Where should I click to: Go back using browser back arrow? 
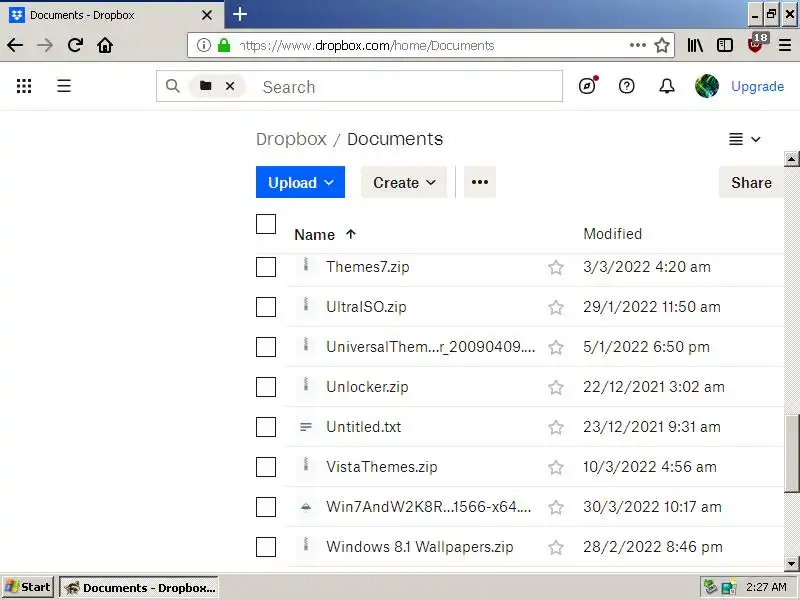click(x=15, y=45)
